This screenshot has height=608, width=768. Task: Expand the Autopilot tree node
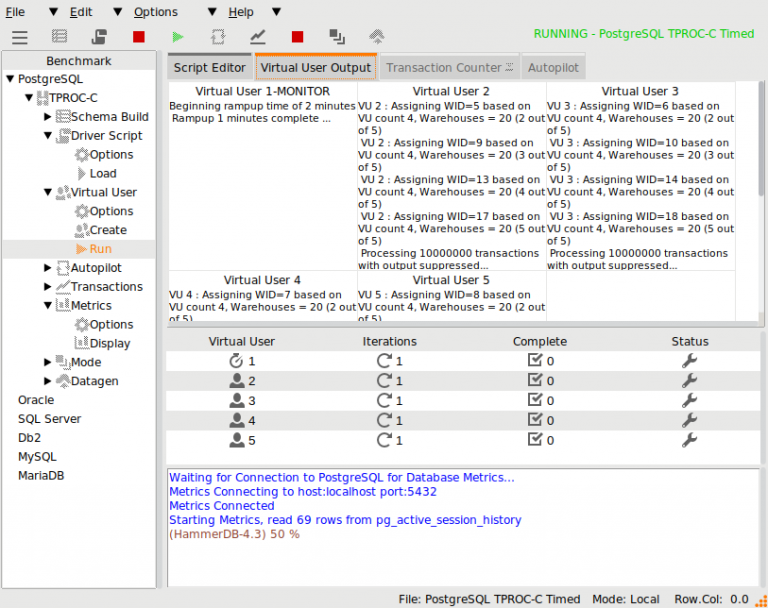(x=48, y=268)
